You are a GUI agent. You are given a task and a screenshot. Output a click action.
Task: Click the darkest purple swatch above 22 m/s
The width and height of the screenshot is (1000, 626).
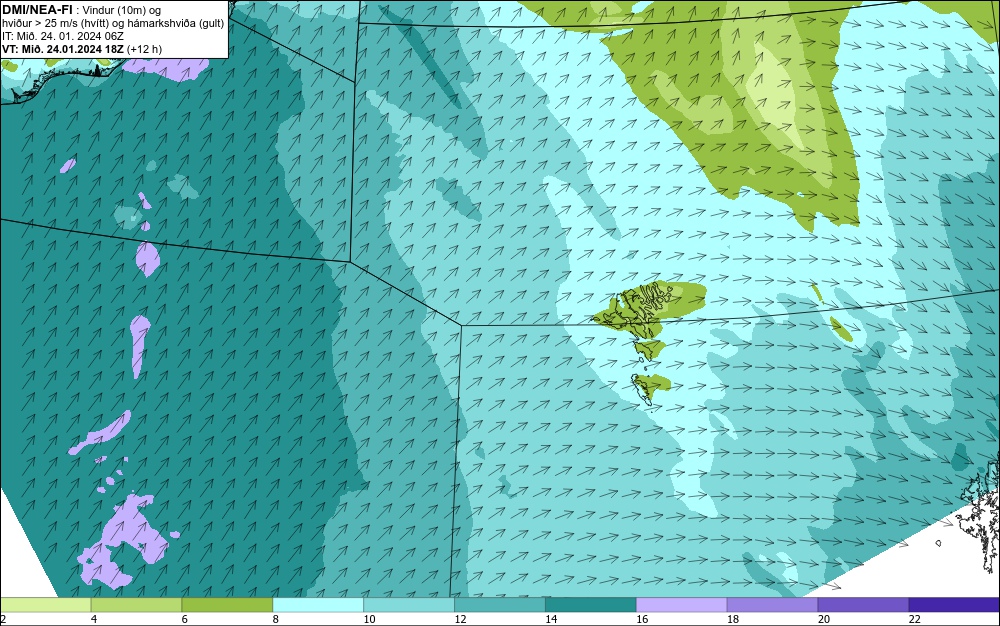pyautogui.click(x=954, y=604)
